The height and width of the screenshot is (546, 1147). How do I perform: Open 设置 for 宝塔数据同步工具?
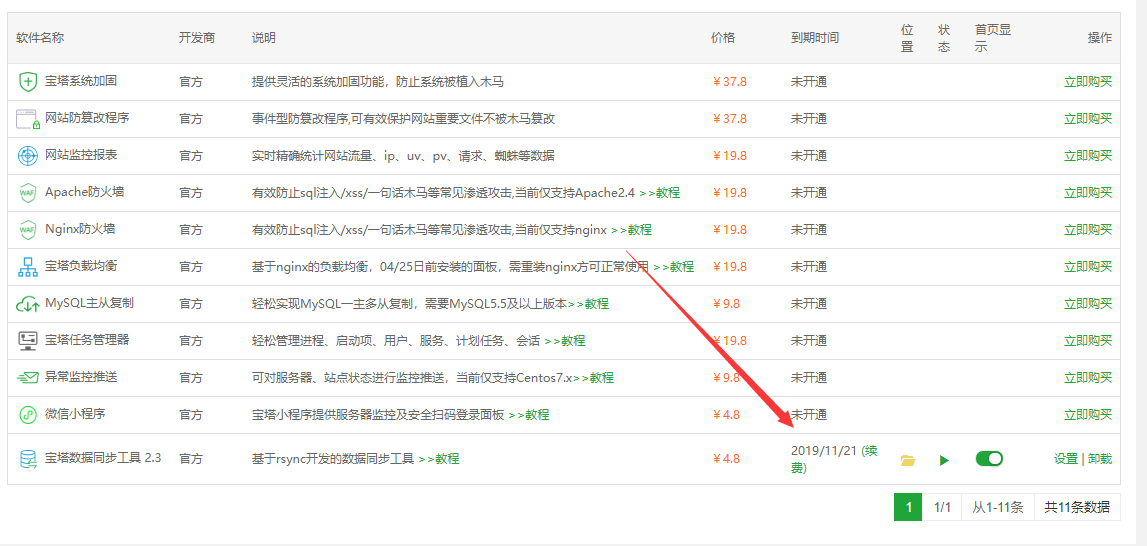pyautogui.click(x=1065, y=459)
